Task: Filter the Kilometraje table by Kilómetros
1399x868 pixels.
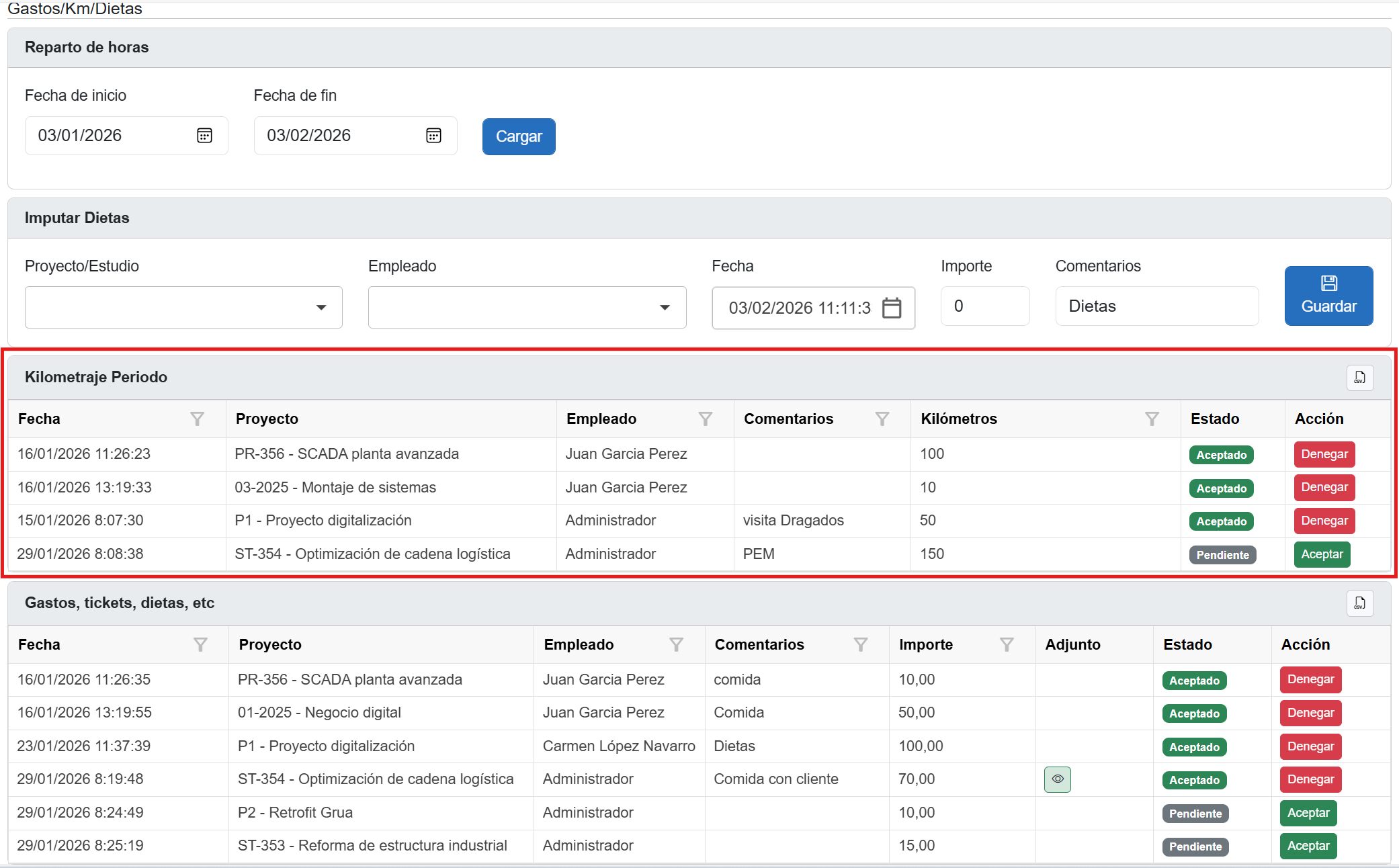Action: pyautogui.click(x=1152, y=419)
